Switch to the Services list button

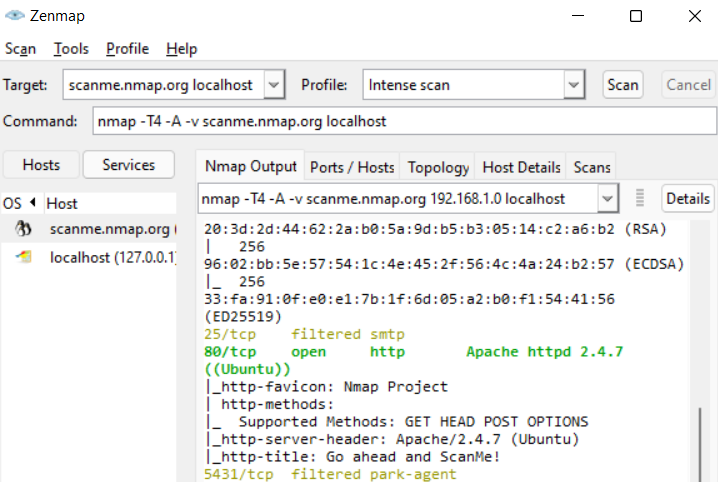(129, 164)
